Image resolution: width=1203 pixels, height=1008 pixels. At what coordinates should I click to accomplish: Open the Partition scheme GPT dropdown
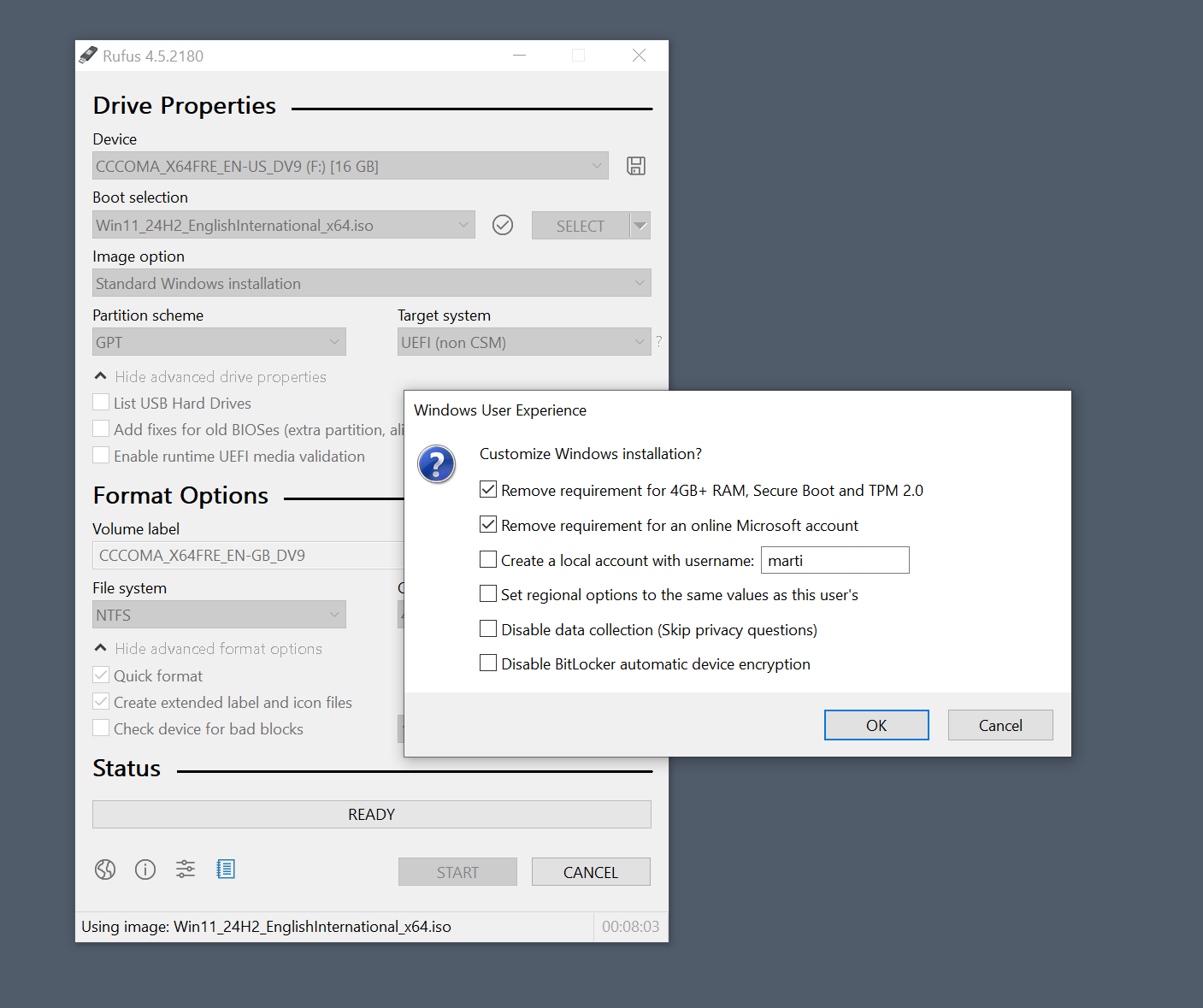point(219,342)
